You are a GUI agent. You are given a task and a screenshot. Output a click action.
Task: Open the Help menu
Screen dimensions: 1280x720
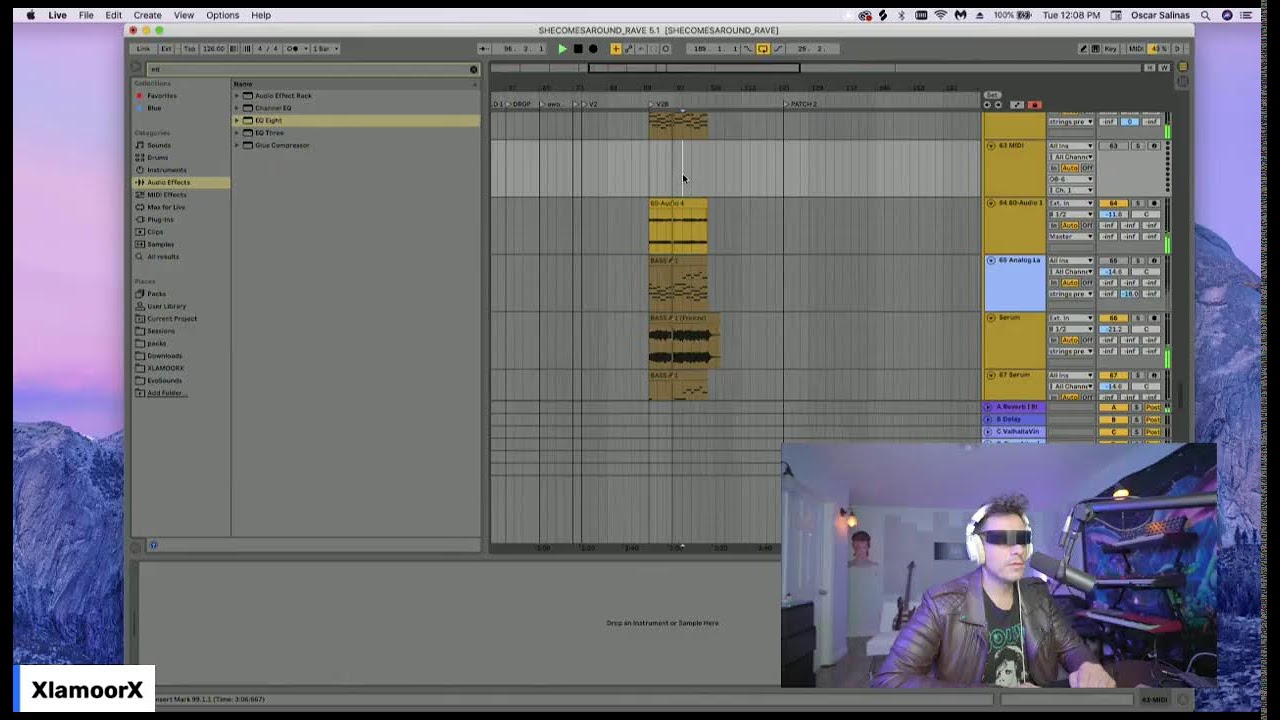click(261, 15)
